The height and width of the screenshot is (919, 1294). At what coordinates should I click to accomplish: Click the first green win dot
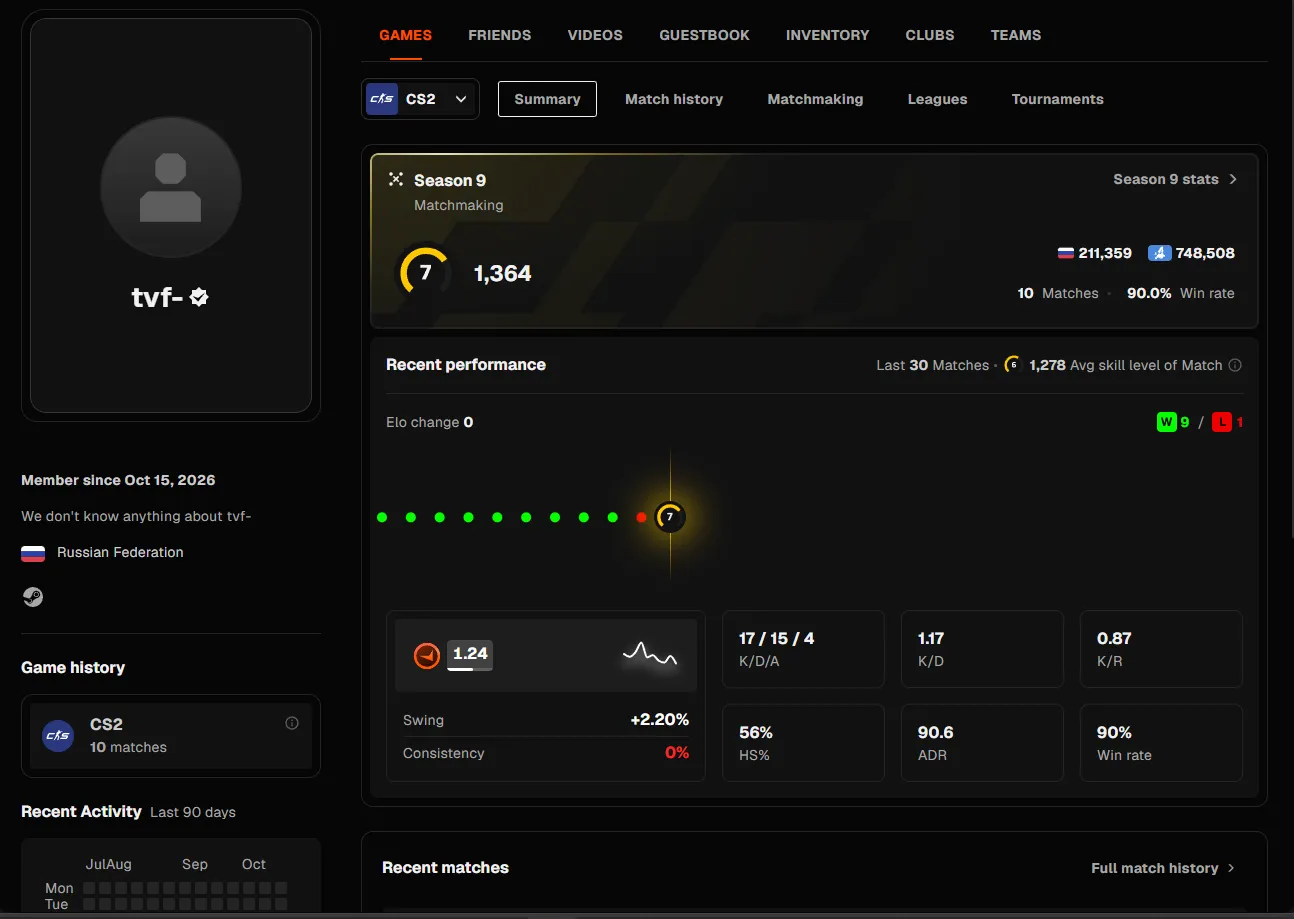(x=382, y=517)
